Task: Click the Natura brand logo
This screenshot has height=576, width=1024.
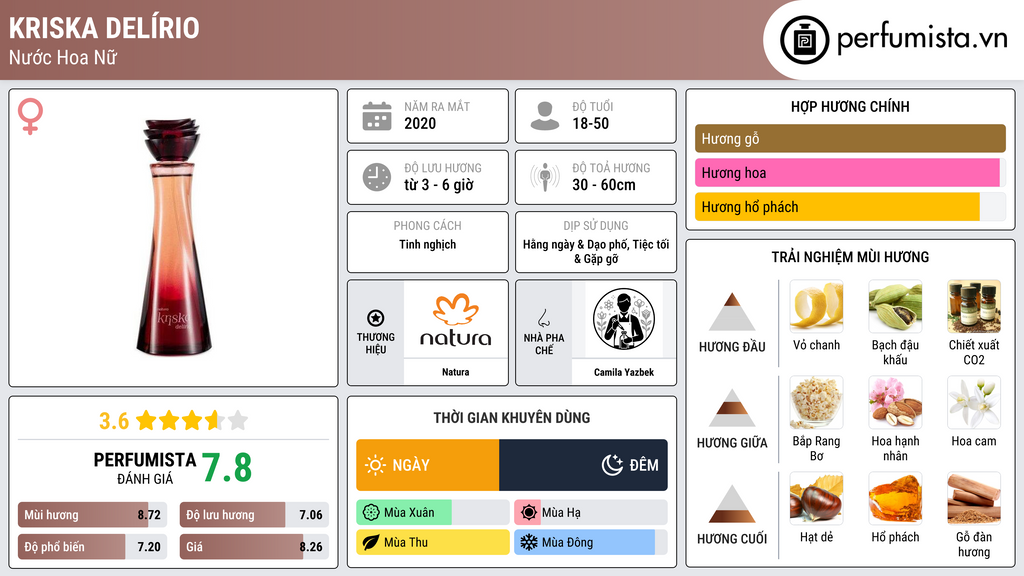Action: (x=456, y=319)
